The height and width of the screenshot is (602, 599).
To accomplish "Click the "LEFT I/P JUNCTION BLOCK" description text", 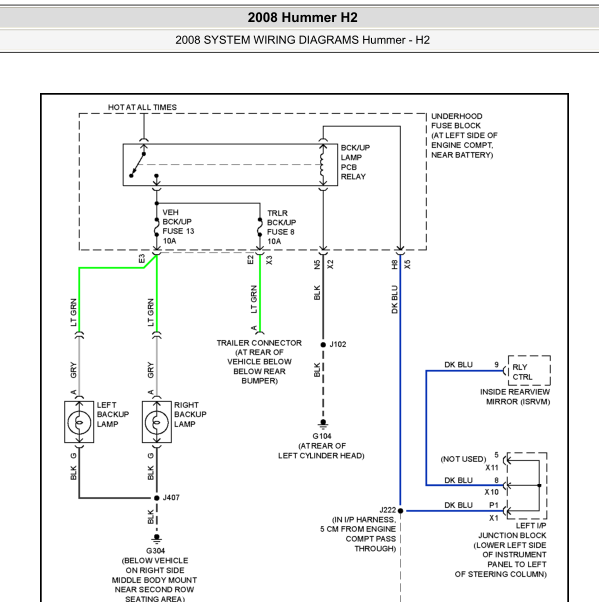I will click(501, 550).
